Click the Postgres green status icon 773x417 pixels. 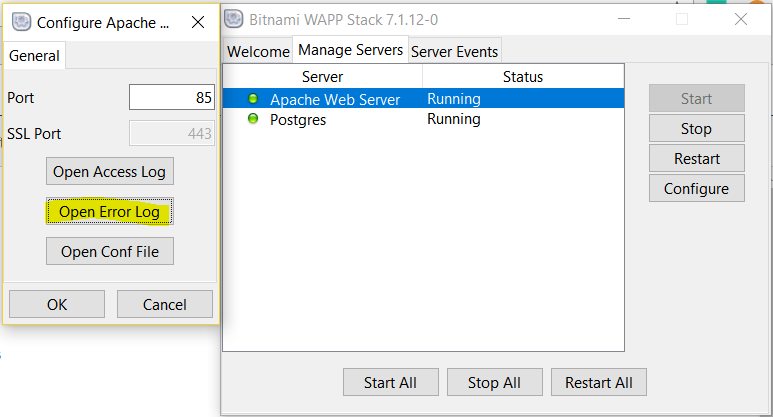click(253, 119)
